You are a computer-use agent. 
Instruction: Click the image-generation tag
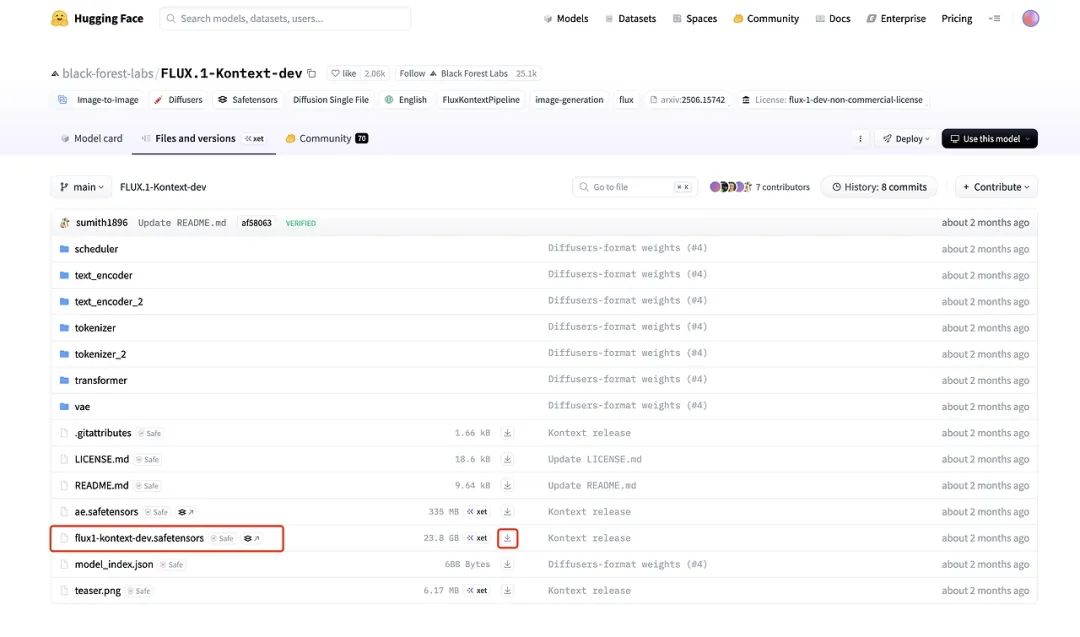pyautogui.click(x=569, y=100)
